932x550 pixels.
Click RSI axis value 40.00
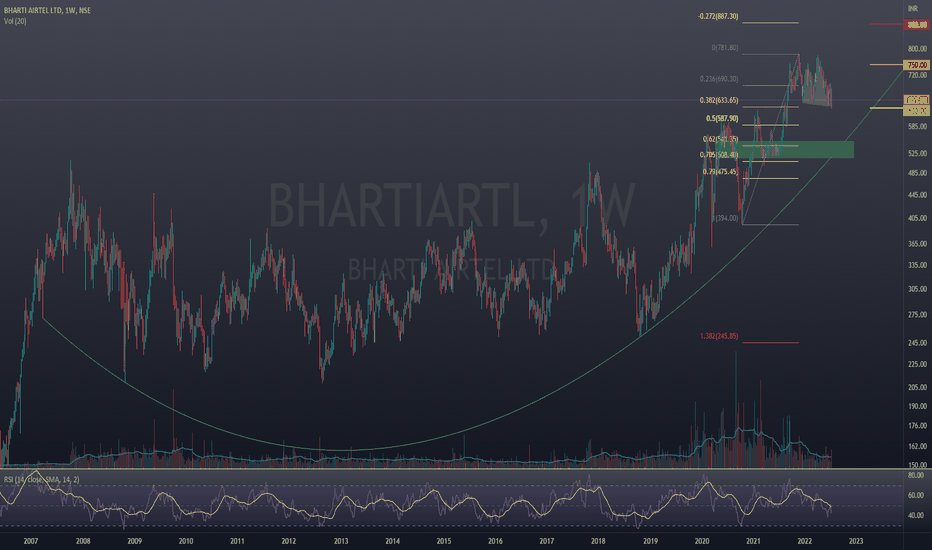click(916, 516)
